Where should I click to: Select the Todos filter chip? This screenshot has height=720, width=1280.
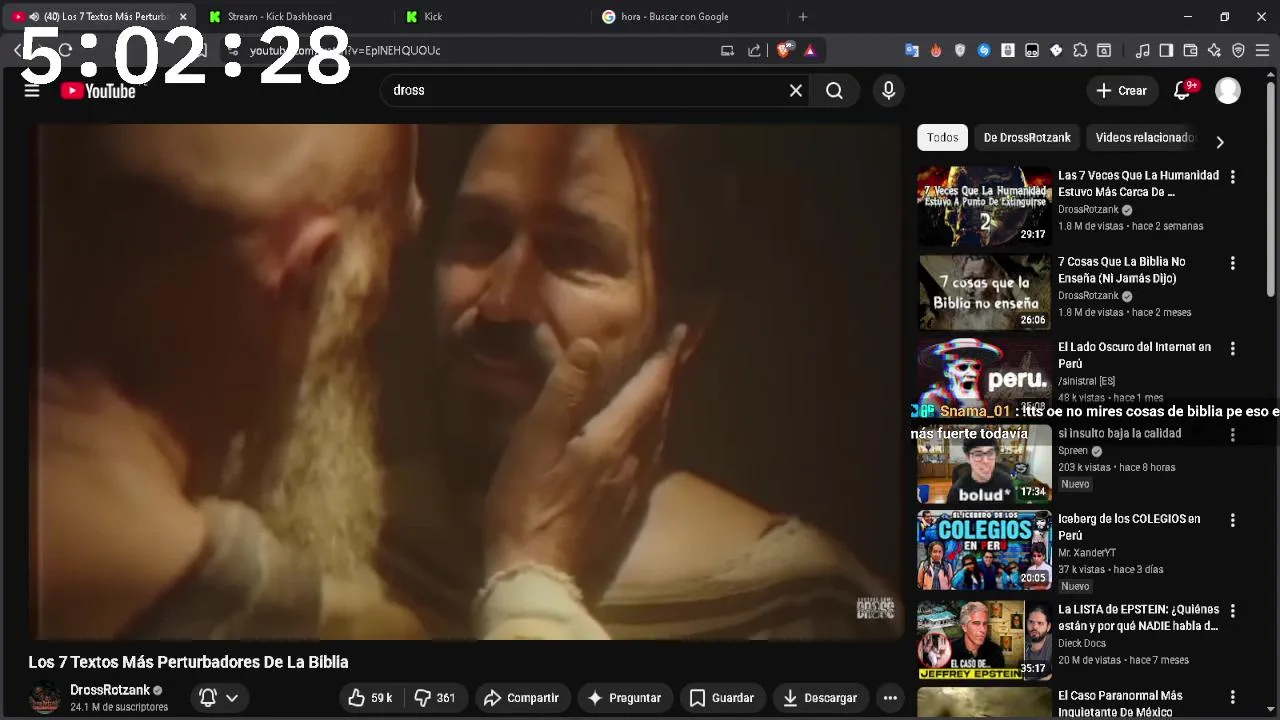click(x=942, y=138)
